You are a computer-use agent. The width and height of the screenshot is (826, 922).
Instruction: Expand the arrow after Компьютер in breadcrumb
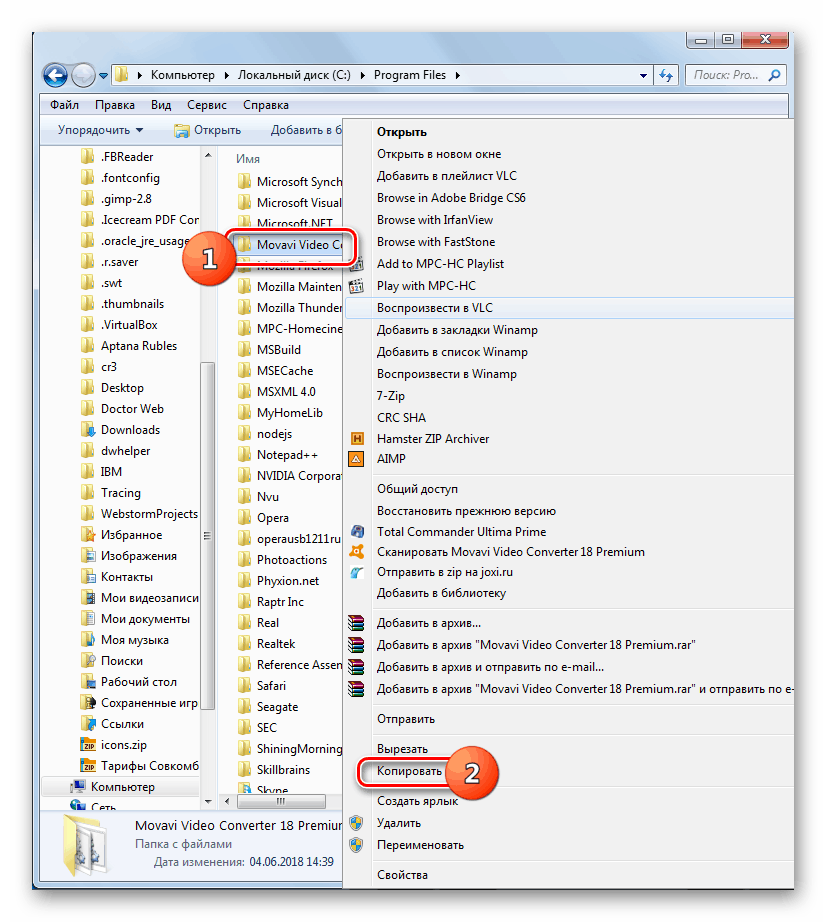(x=226, y=75)
